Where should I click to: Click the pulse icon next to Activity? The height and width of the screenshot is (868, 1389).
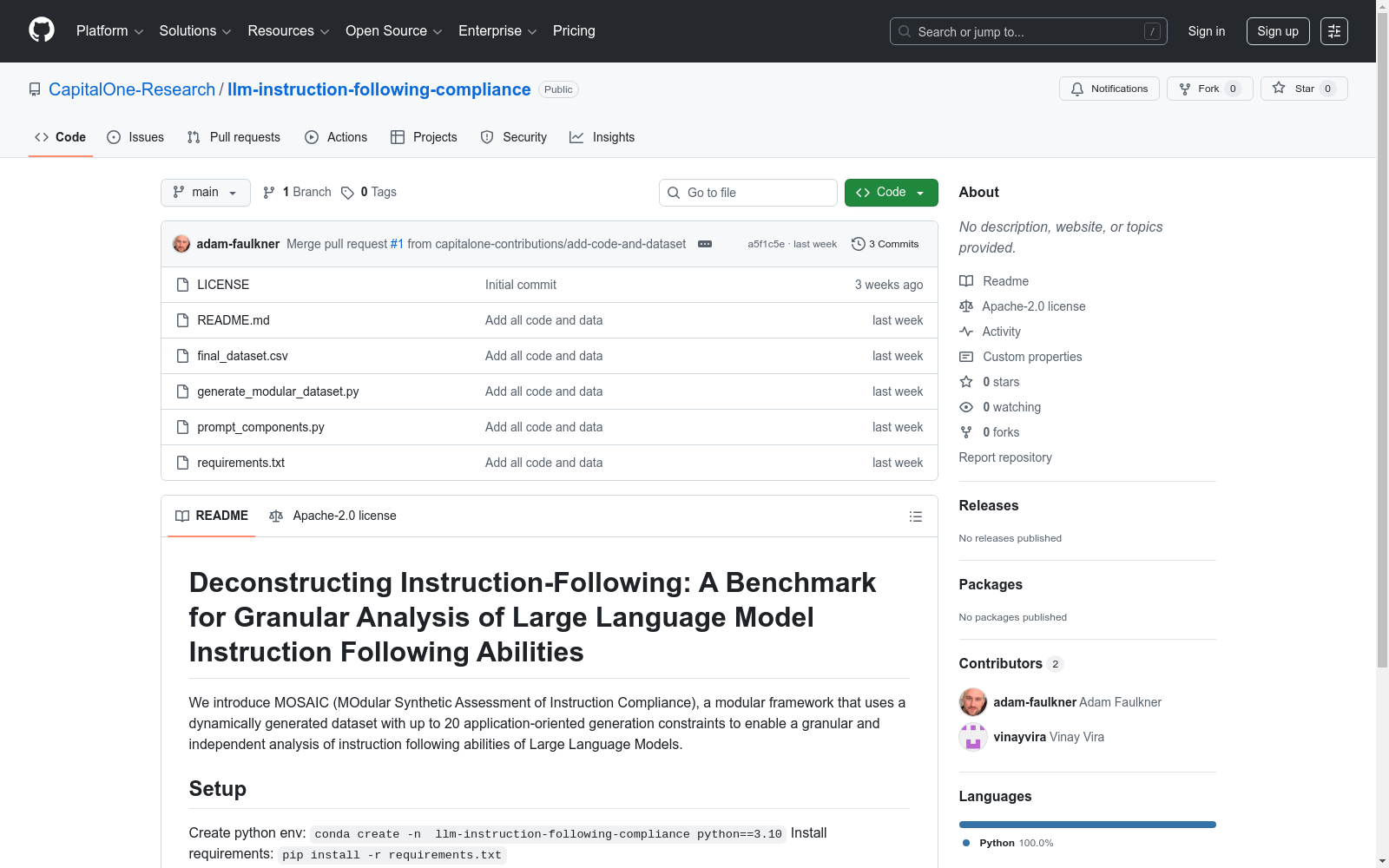(x=966, y=332)
